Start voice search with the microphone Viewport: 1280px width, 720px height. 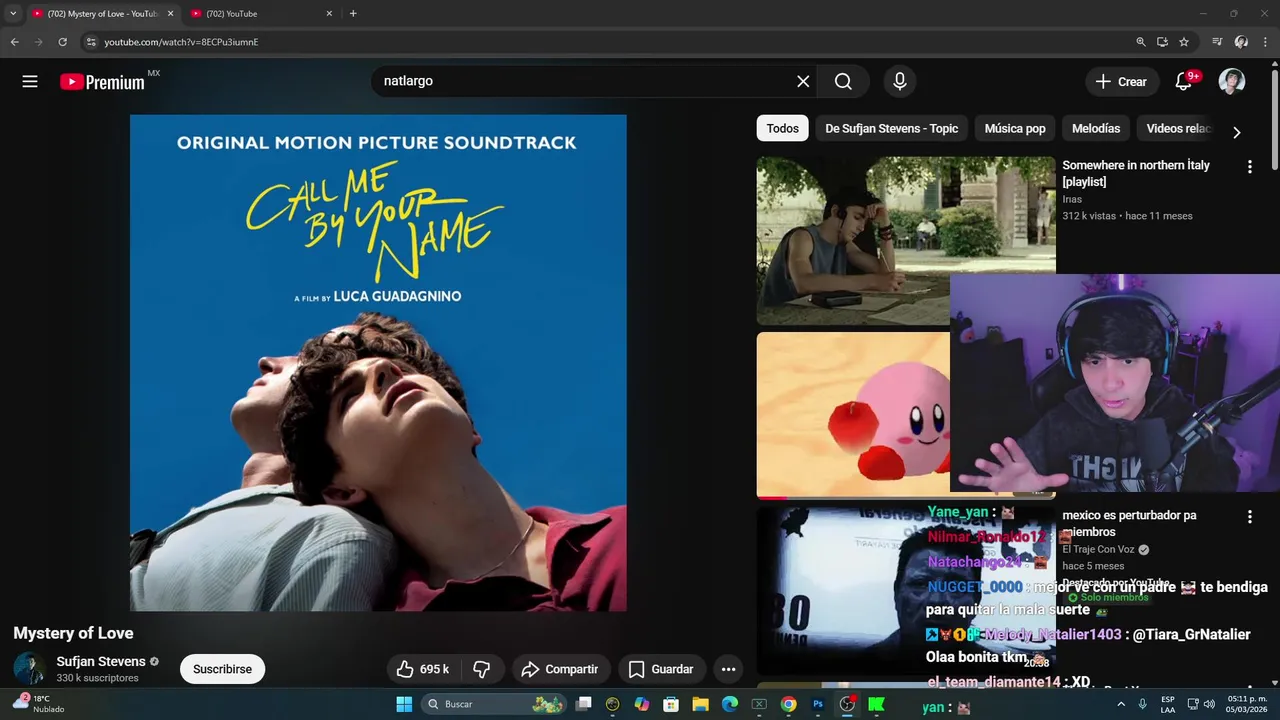tap(900, 82)
